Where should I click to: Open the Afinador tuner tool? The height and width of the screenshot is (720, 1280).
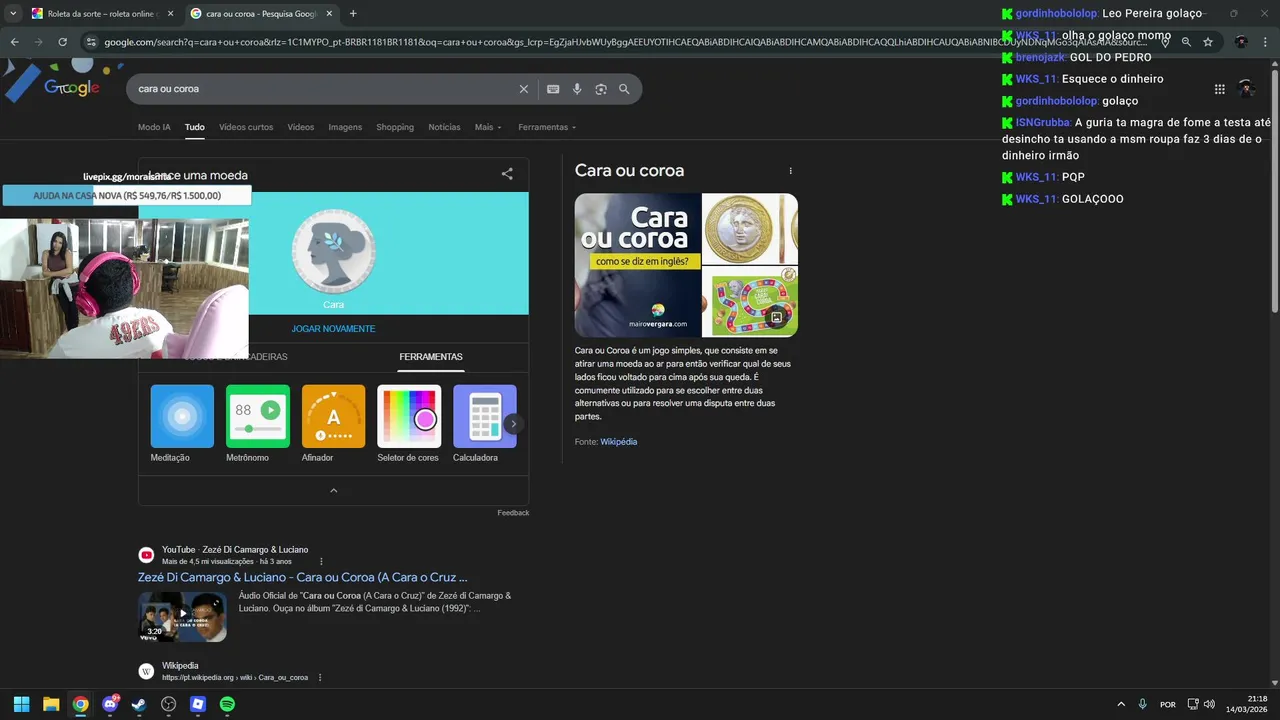(x=333, y=424)
